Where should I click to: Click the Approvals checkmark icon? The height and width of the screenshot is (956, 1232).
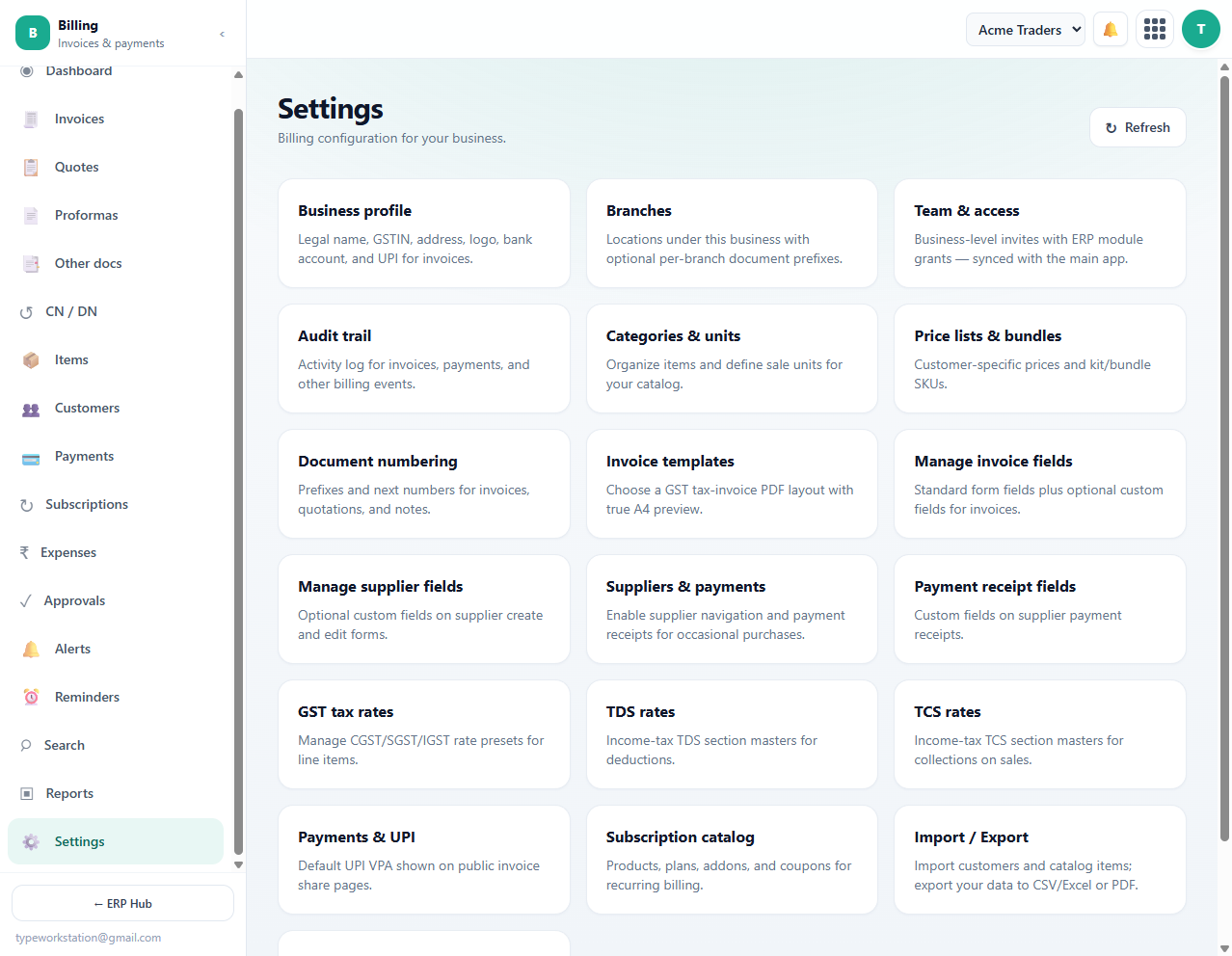point(25,601)
